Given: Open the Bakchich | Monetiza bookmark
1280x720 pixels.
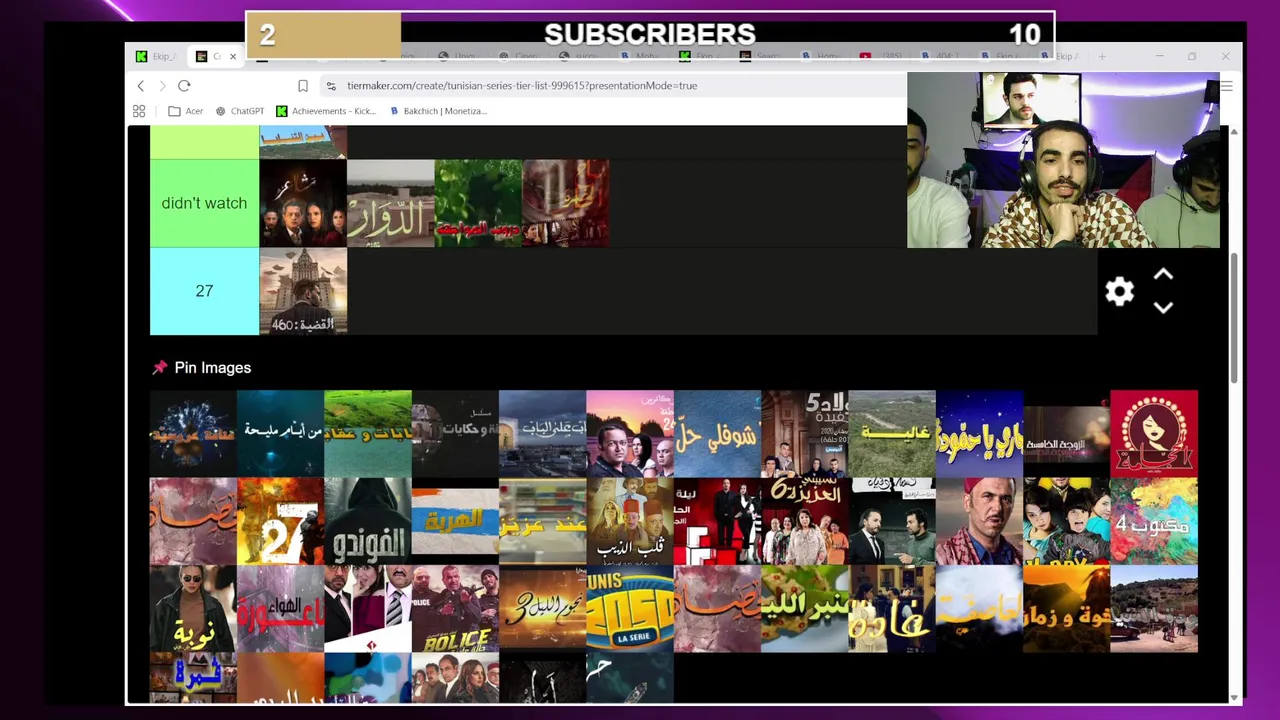Looking at the screenshot, I should coord(439,111).
